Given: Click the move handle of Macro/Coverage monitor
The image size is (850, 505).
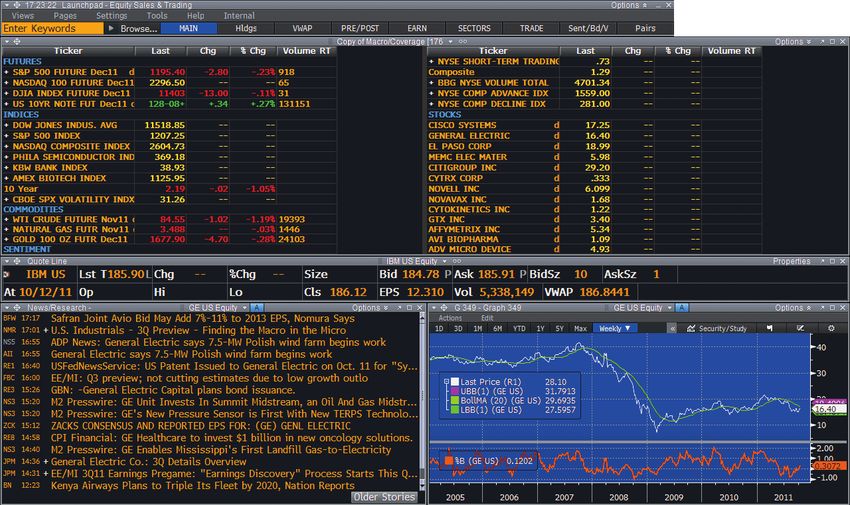Looking at the screenshot, I should point(17,42).
